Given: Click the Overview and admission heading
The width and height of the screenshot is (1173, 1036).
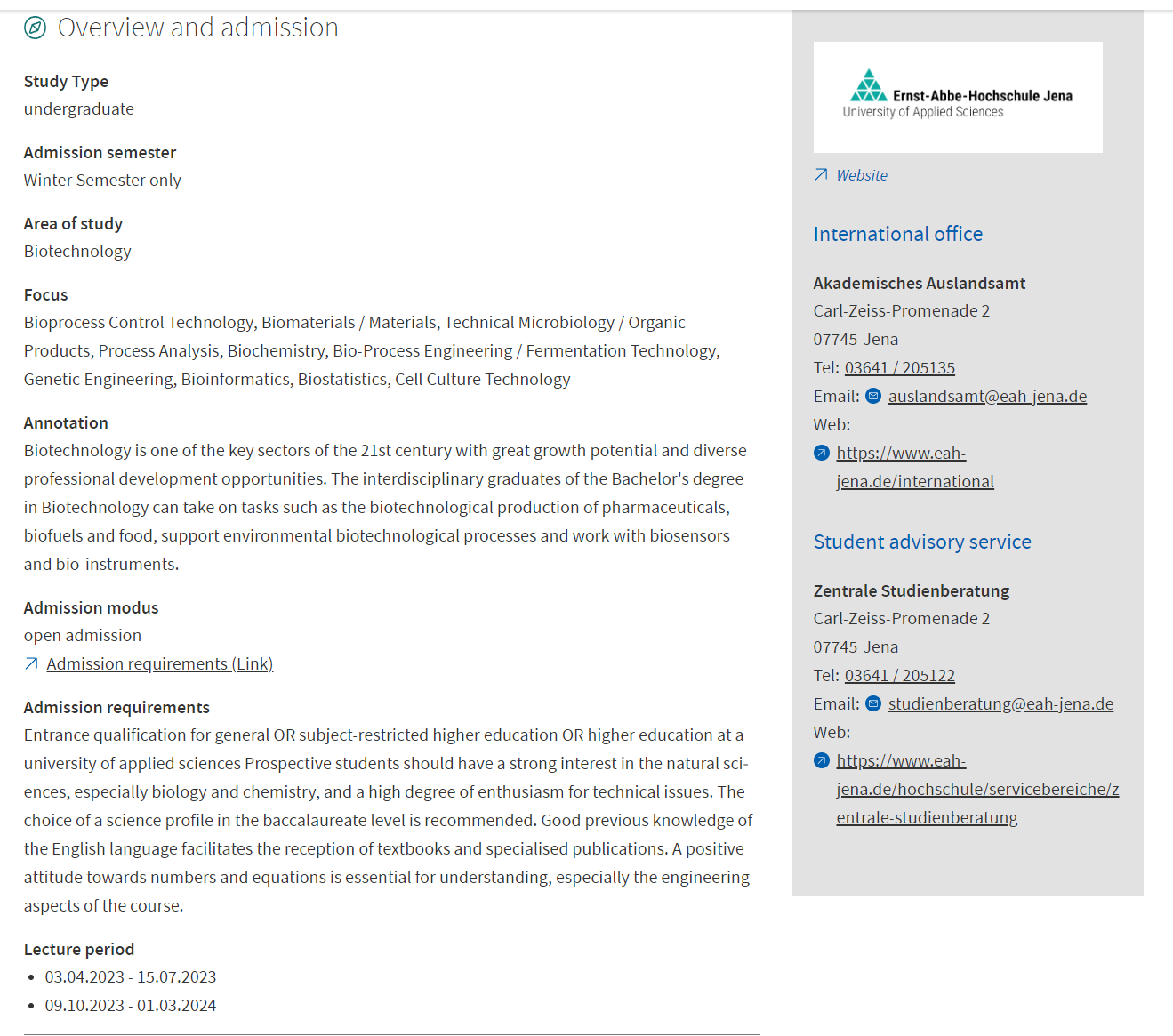Looking at the screenshot, I should click(197, 28).
